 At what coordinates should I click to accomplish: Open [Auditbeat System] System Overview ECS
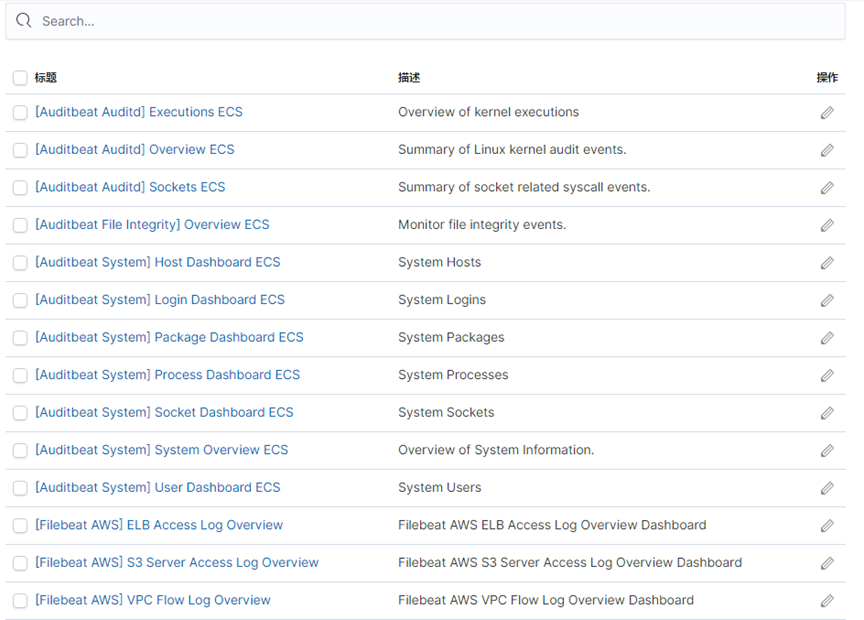162,450
